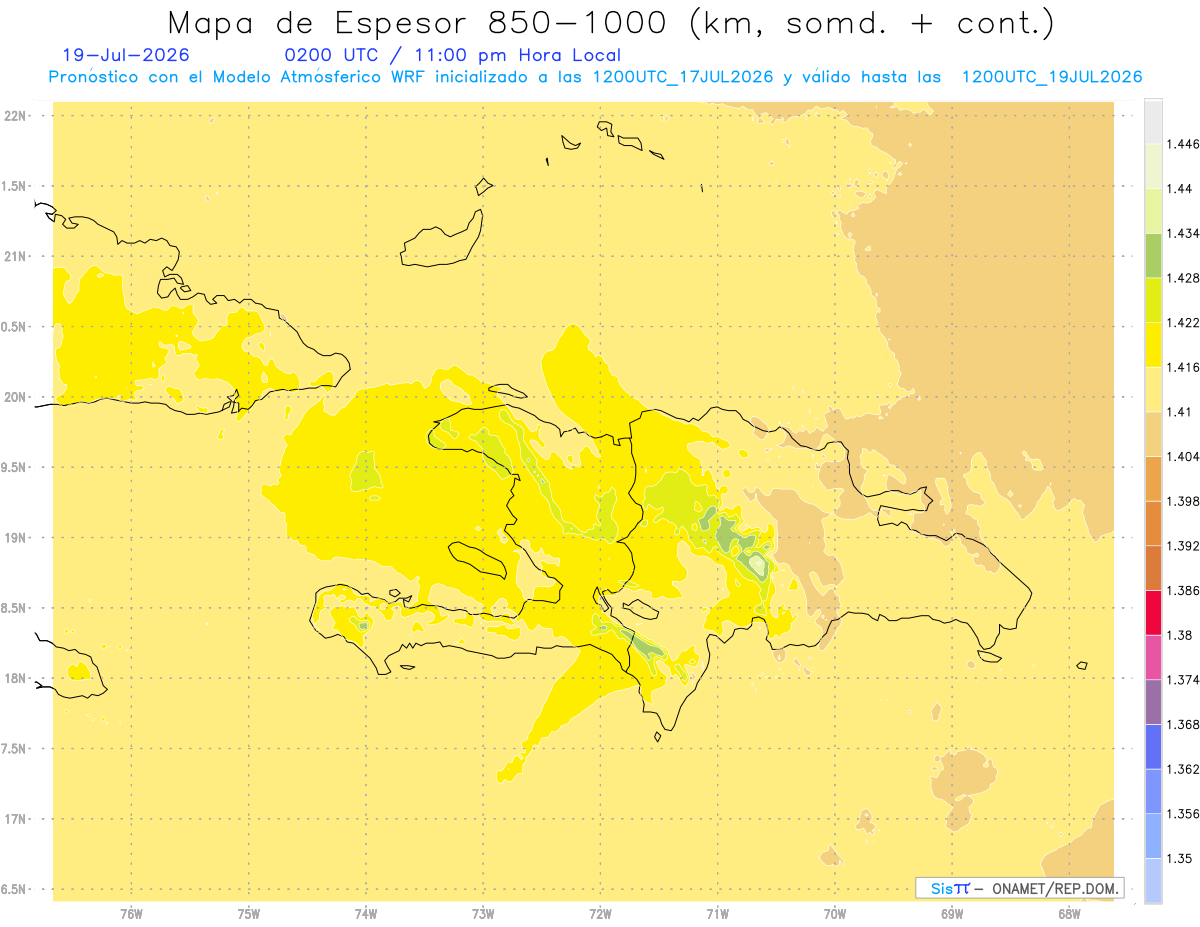
Task: Click the longitude label '76W'
Action: click(x=131, y=913)
